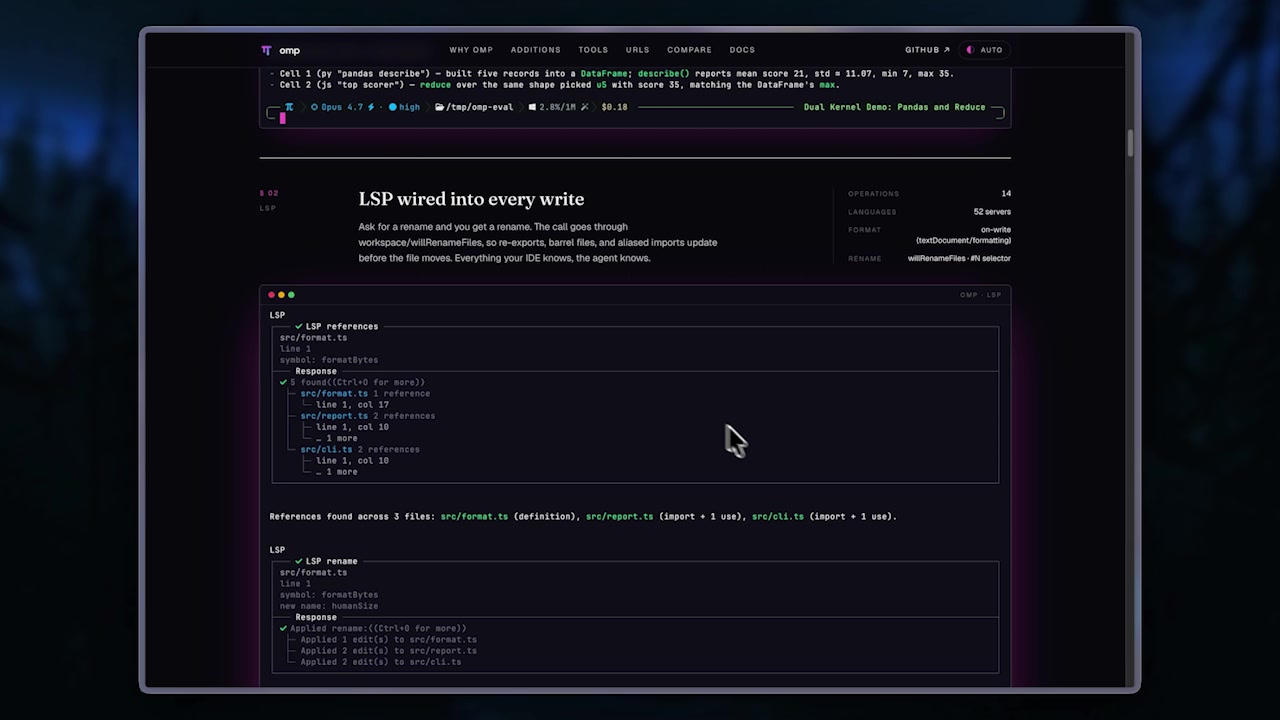
Task: Expand '5 found (Ctrl+O for more)' response
Action: coord(357,382)
